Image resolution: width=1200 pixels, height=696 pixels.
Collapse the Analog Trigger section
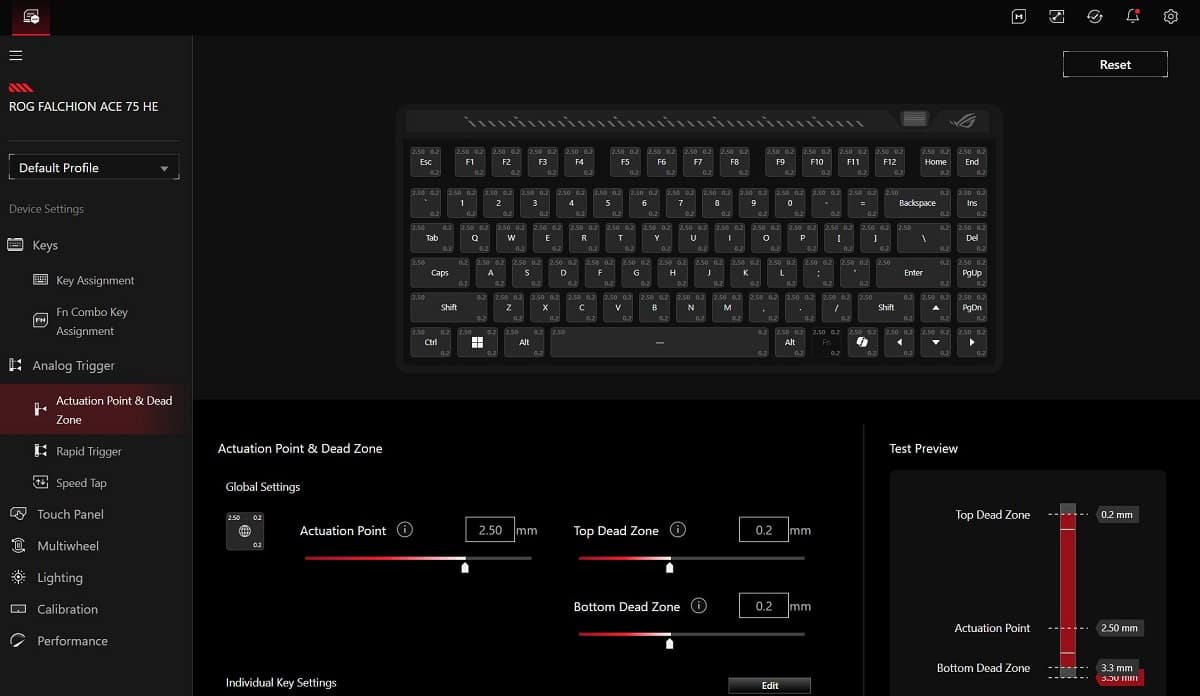(73, 366)
